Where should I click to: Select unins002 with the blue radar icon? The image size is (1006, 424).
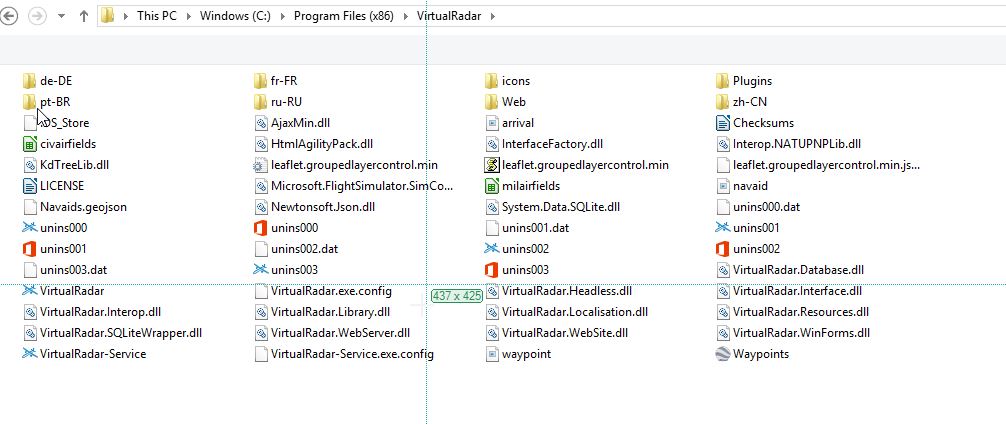(517, 249)
